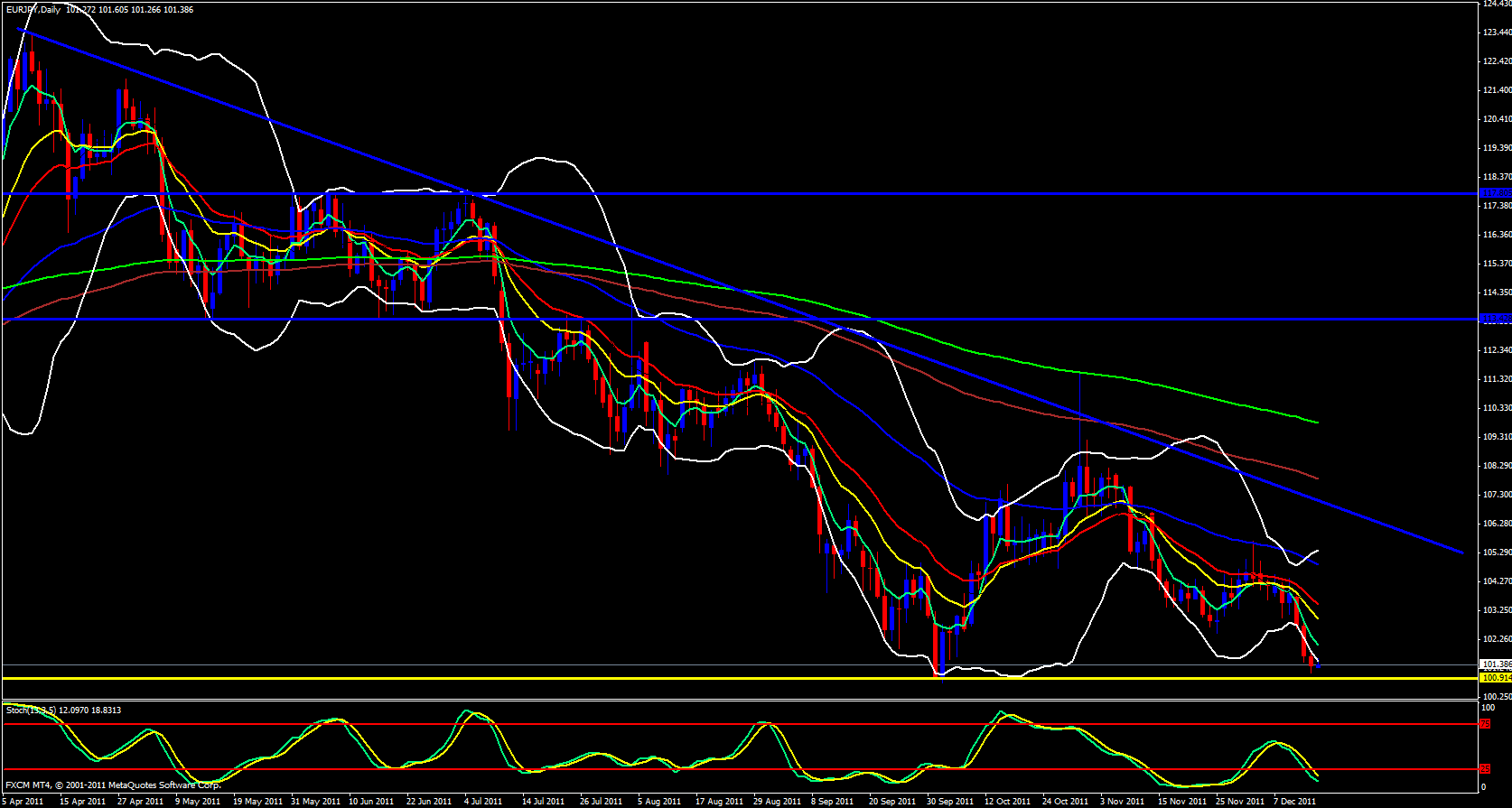Select the 4 Jul 2011 date marker
This screenshot has height=808, width=1512.
click(483, 801)
